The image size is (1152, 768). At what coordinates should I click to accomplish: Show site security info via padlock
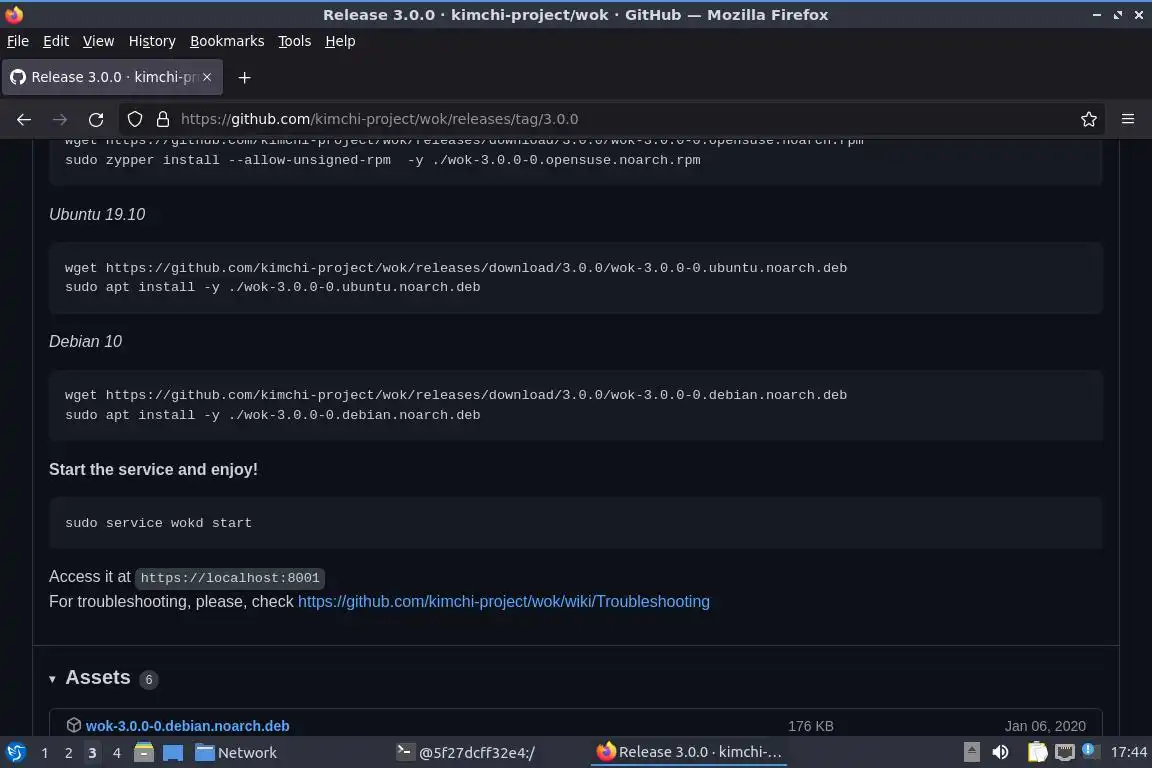coord(163,119)
